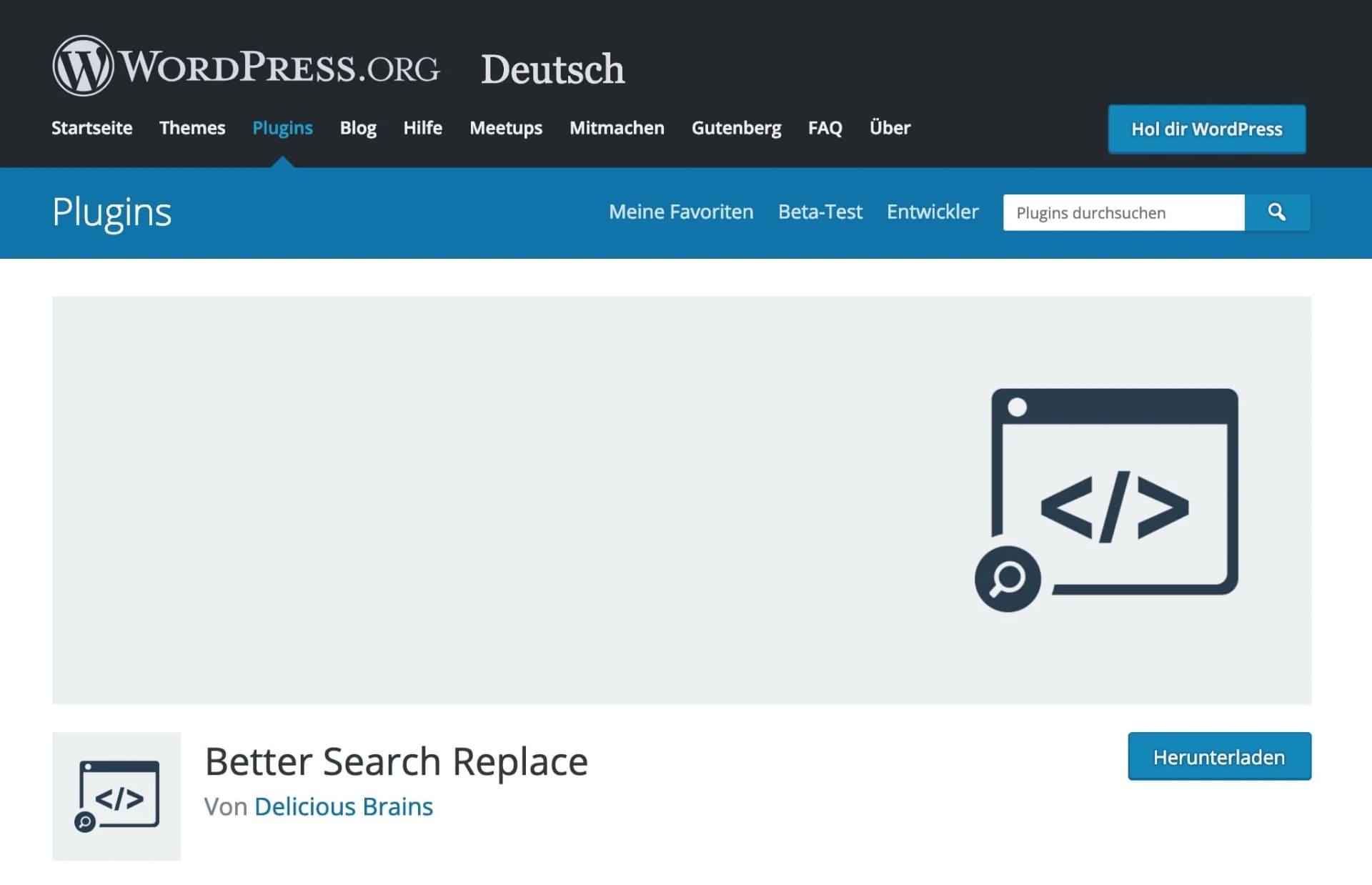Click the WordPress.org logo
The width and height of the screenshot is (1372, 885).
point(247,66)
